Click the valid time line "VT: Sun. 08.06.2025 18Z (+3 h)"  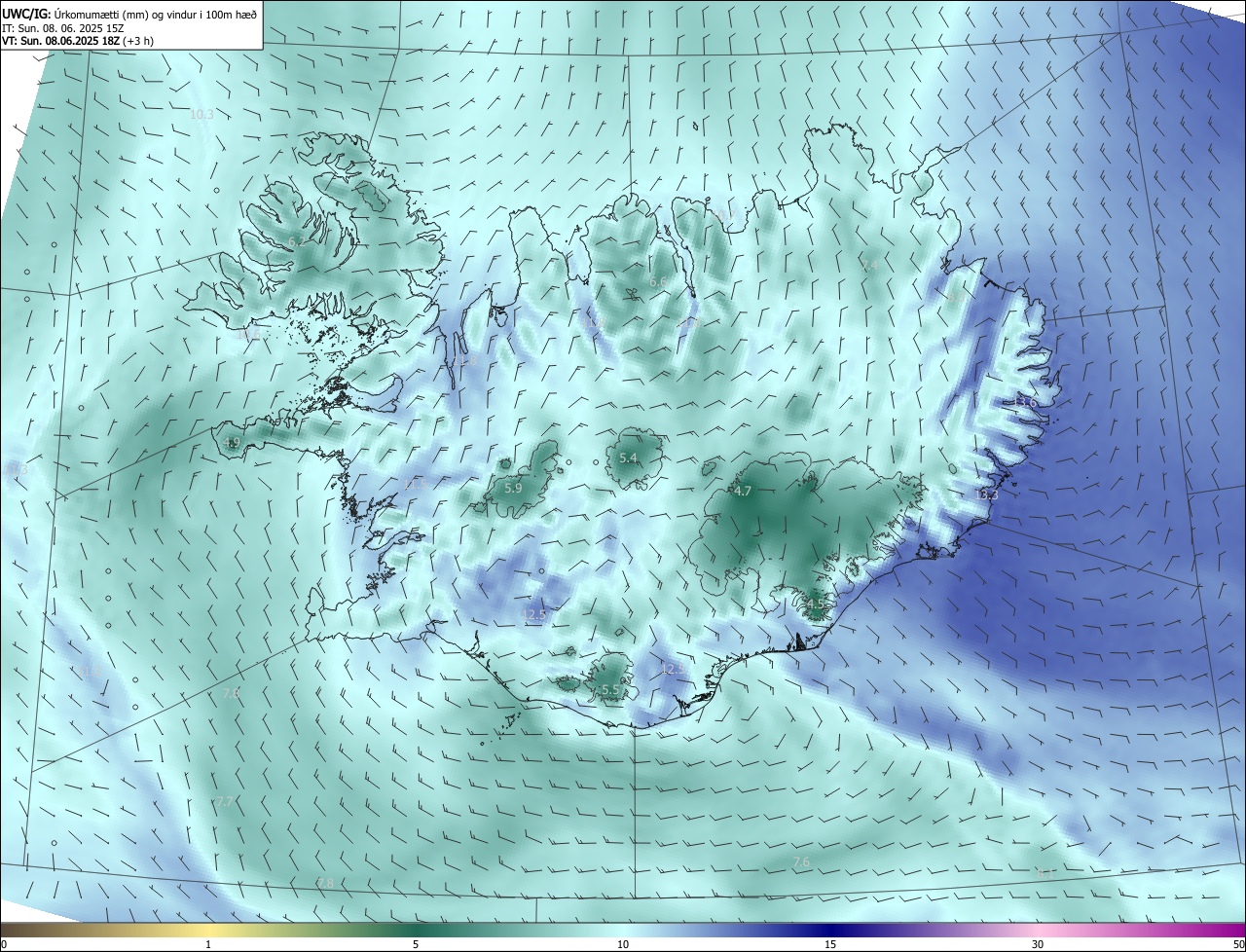(x=78, y=41)
